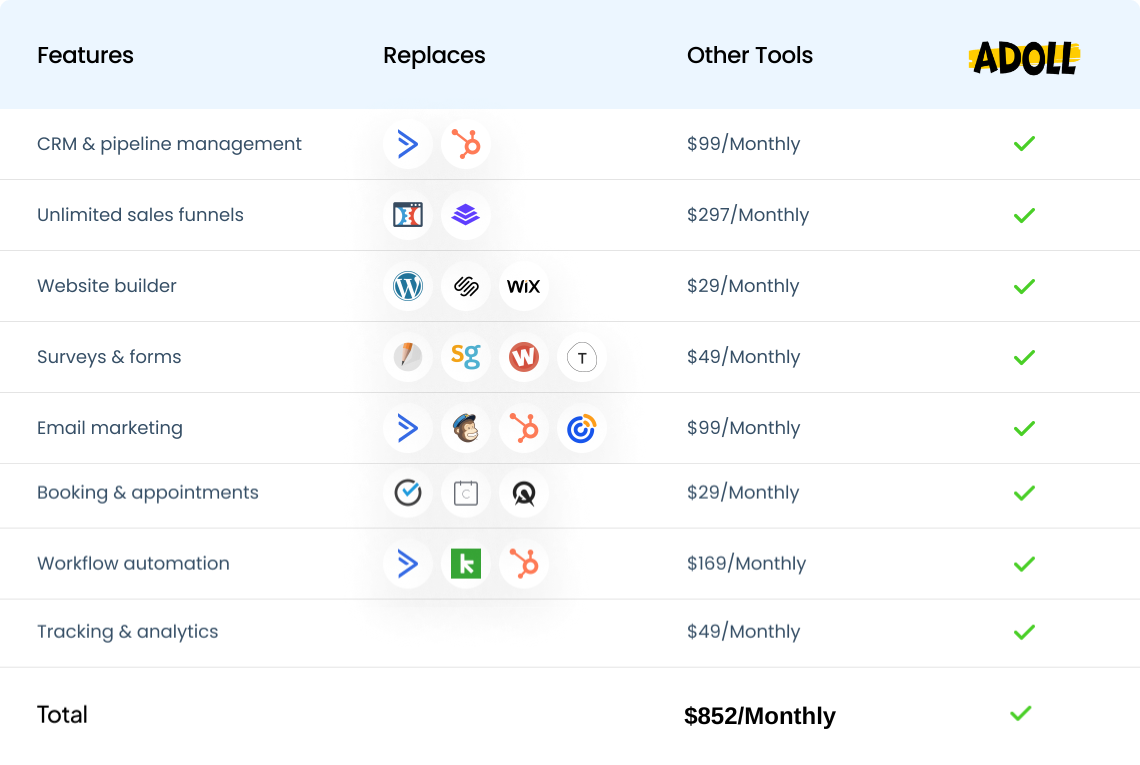Viewport: 1140px width, 765px height.
Task: Select the Constant Contact icon in the Email marketing row
Action: [x=581, y=429]
